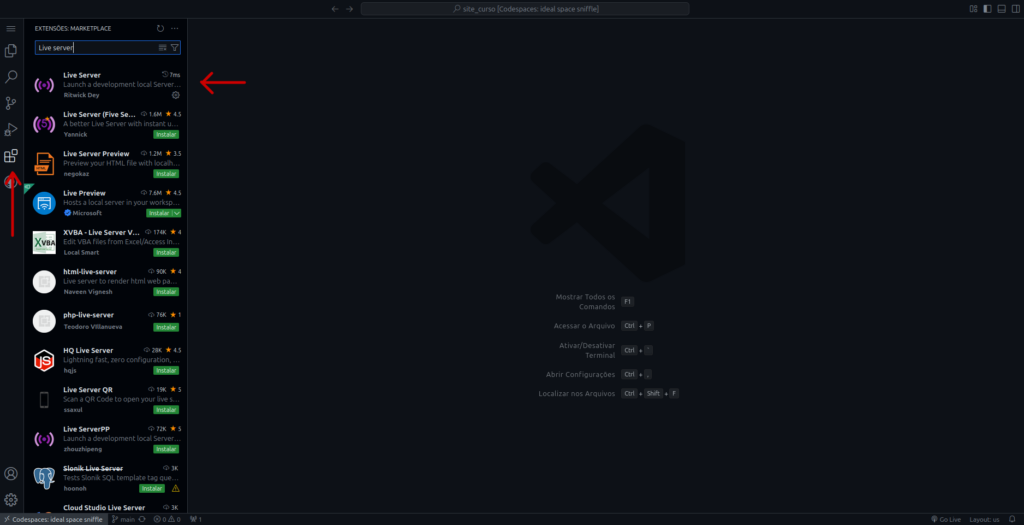Screen dimensions: 1024x525
Task: Open the Accounts icon in activity bar
Action: (11, 473)
